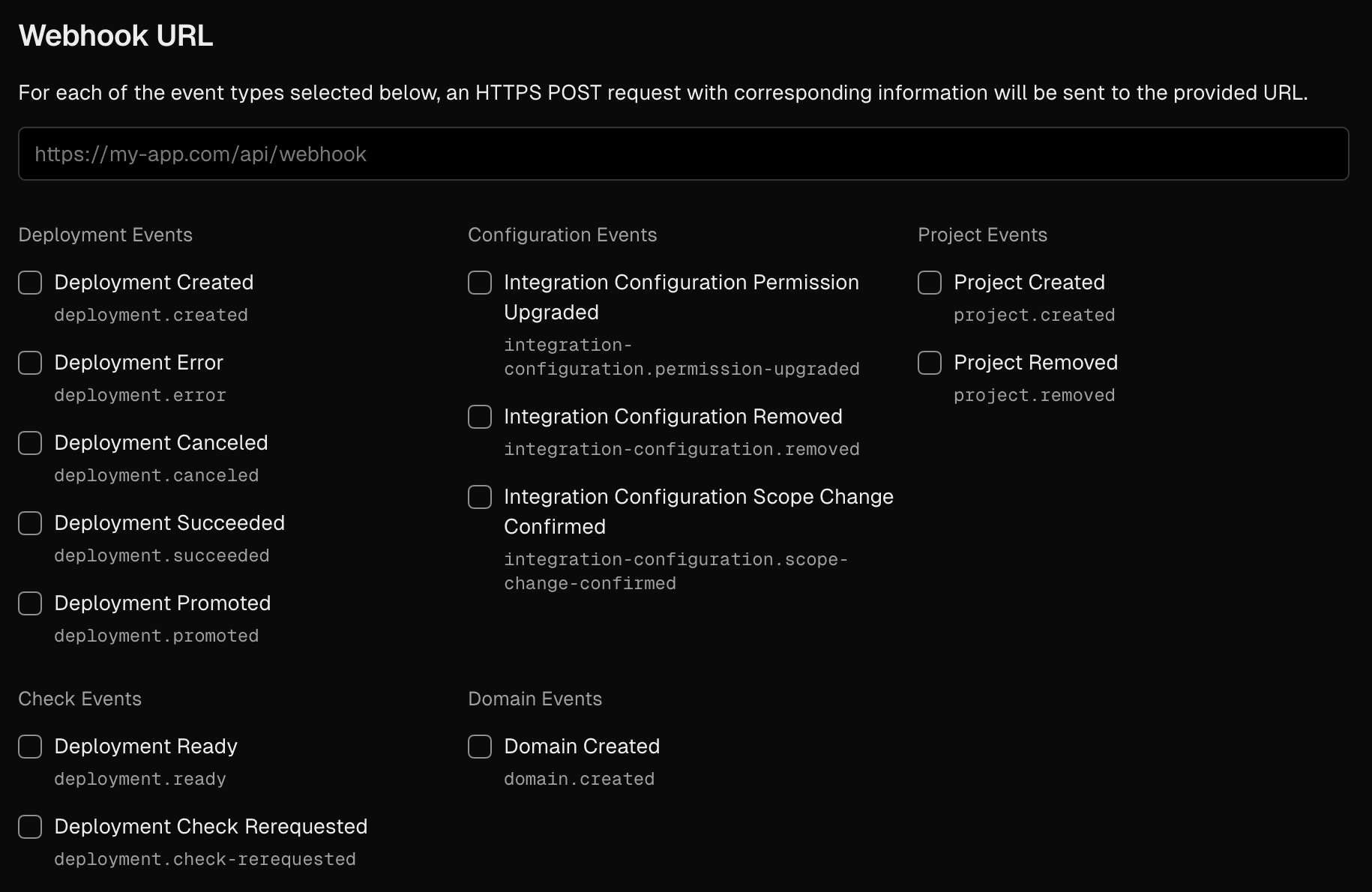Screen dimensions: 1372x892
Task: Toggle the Deployment Succeeded checkbox
Action: coord(30,523)
